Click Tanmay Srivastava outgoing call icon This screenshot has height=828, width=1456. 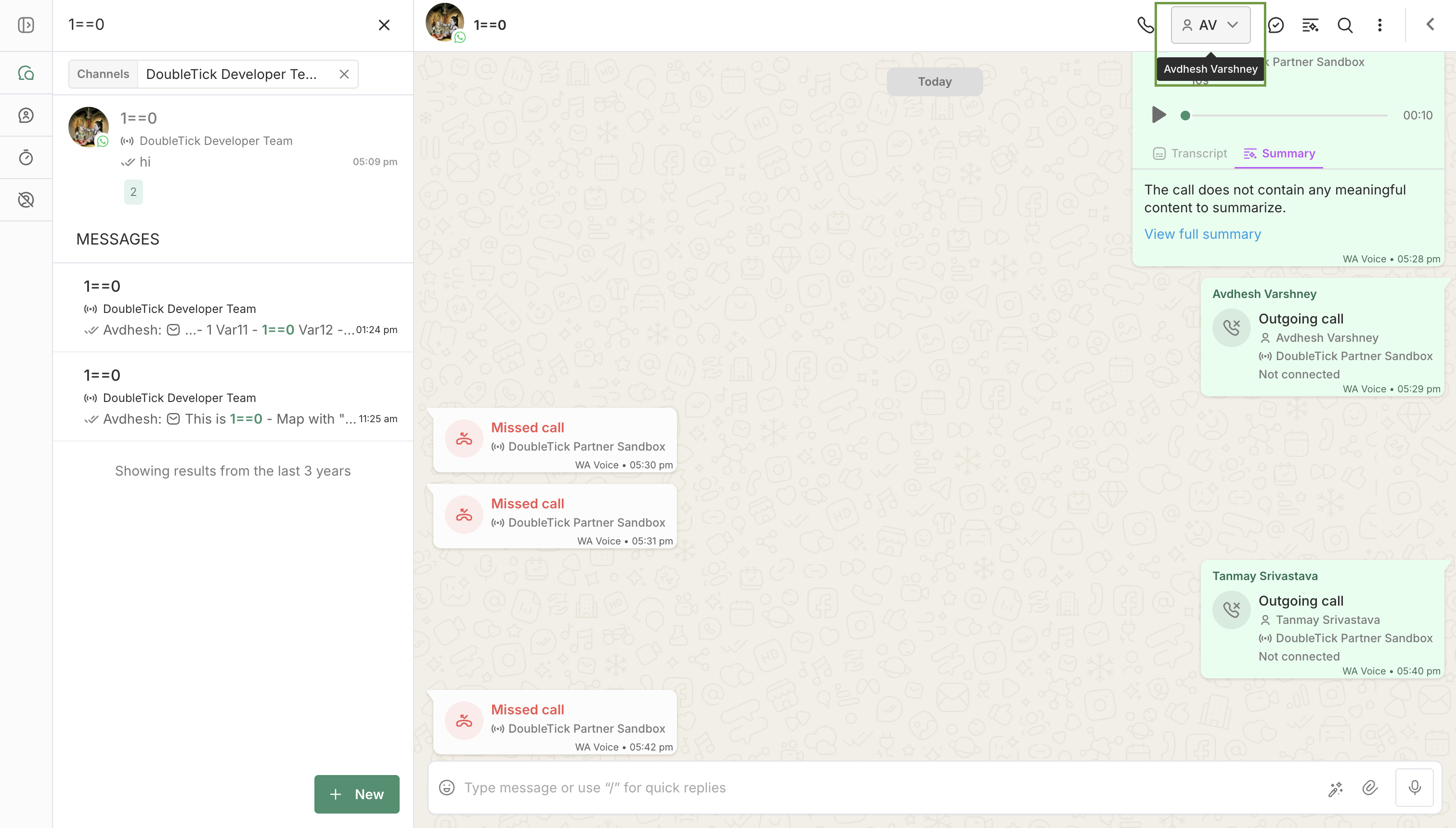(1231, 609)
